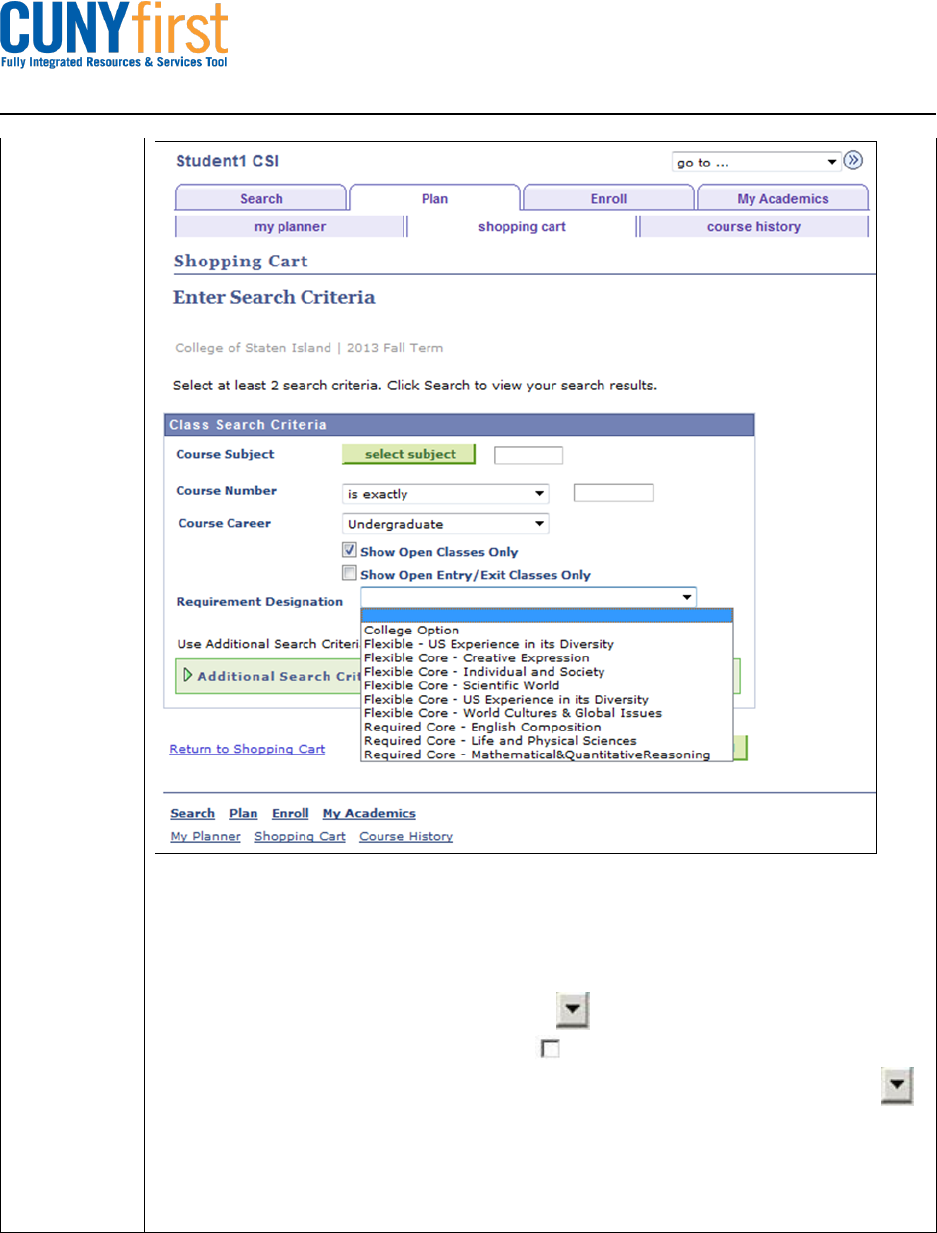
Task: Click the select subject button
Action: (x=410, y=454)
